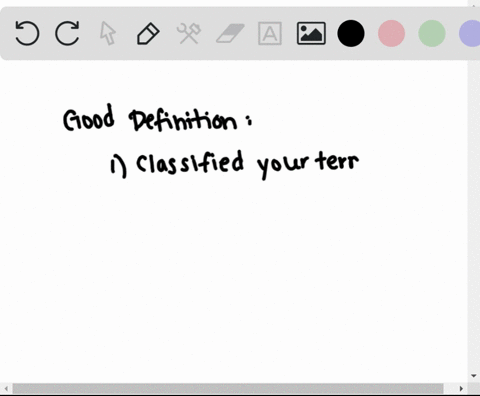Click the horizontal scrollbar thumb
This screenshot has height=396, width=480.
point(228,389)
